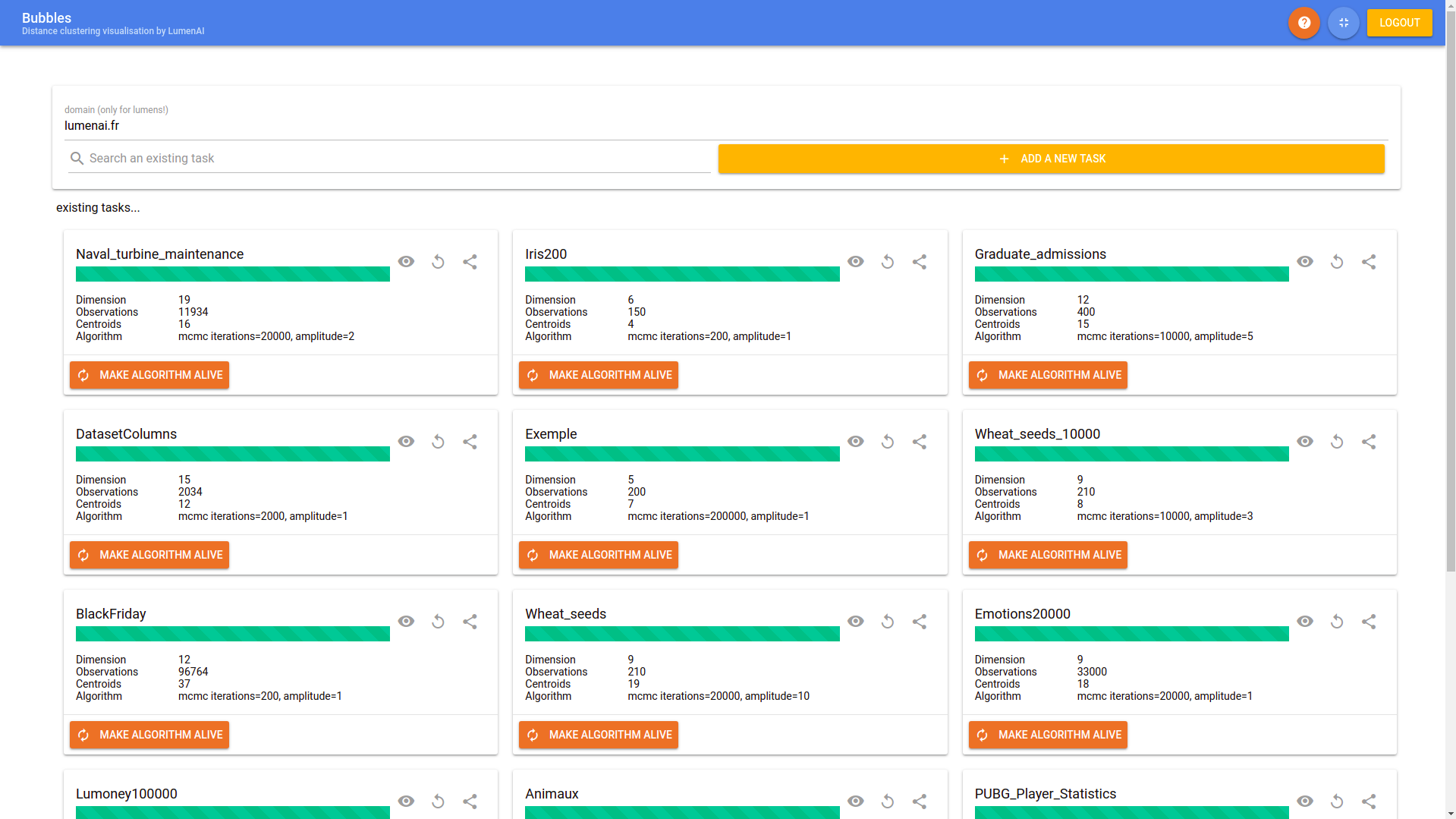The width and height of the screenshot is (1456, 819).
Task: Click the domain input field
Action: point(726,126)
